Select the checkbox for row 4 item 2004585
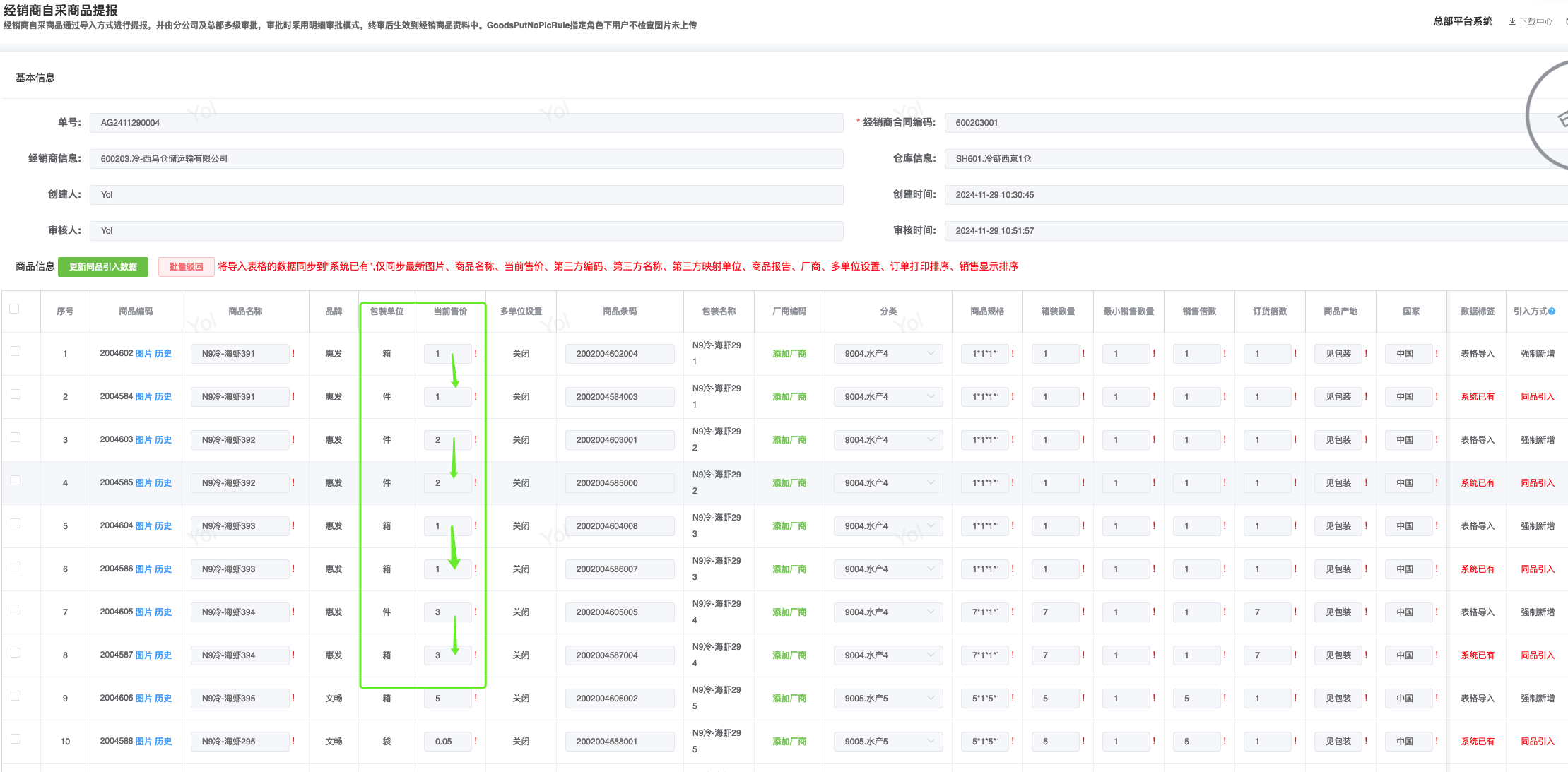 pos(16,480)
